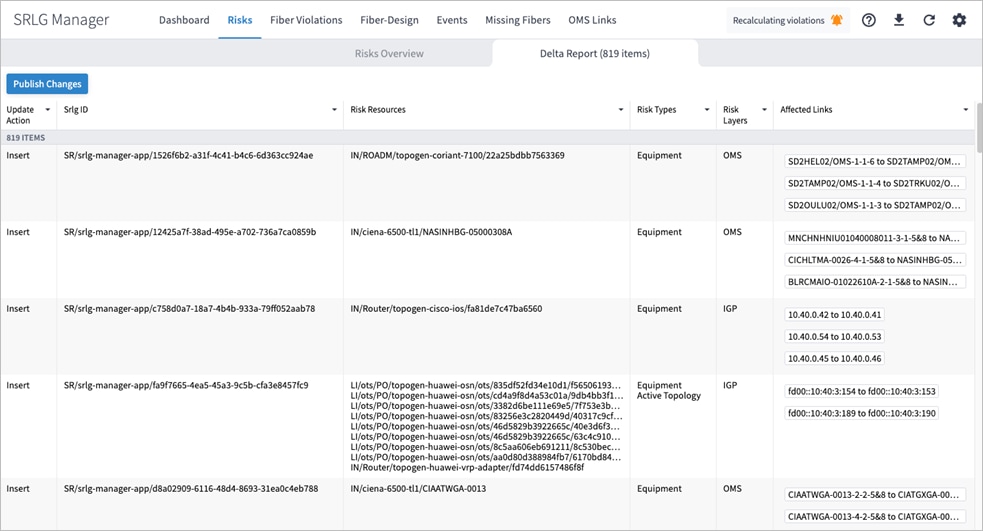
Task: Navigate to the OMS Links section
Action: [x=592, y=20]
